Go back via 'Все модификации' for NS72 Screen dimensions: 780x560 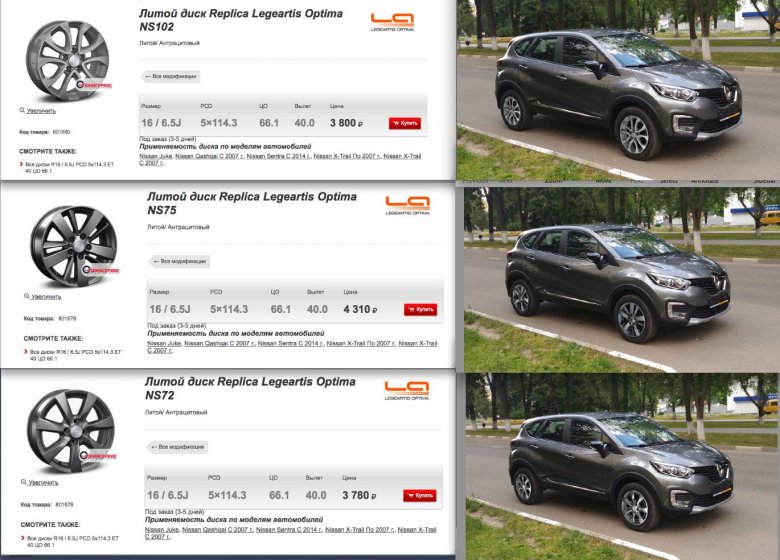tap(176, 447)
